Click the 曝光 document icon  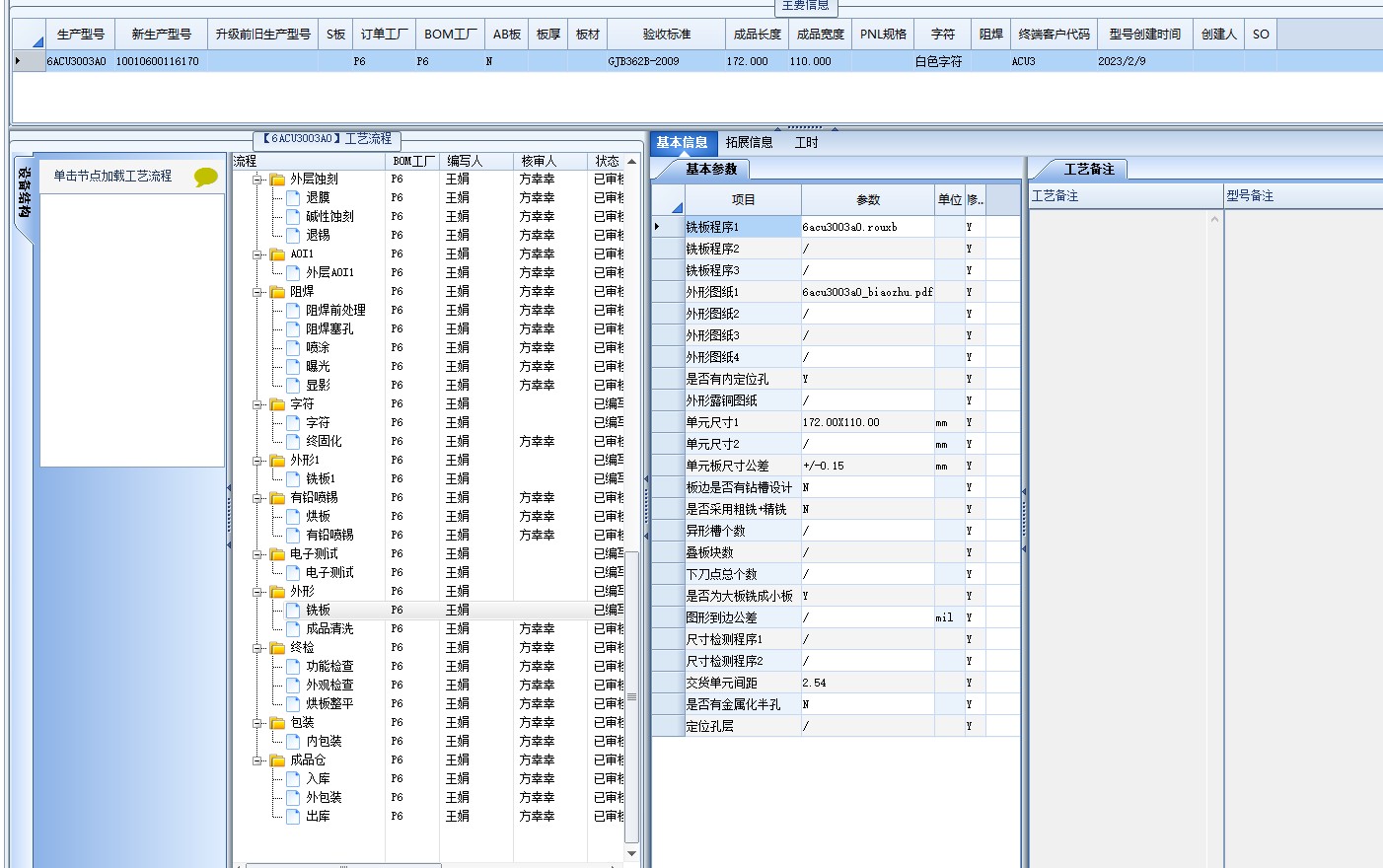pyautogui.click(x=293, y=366)
